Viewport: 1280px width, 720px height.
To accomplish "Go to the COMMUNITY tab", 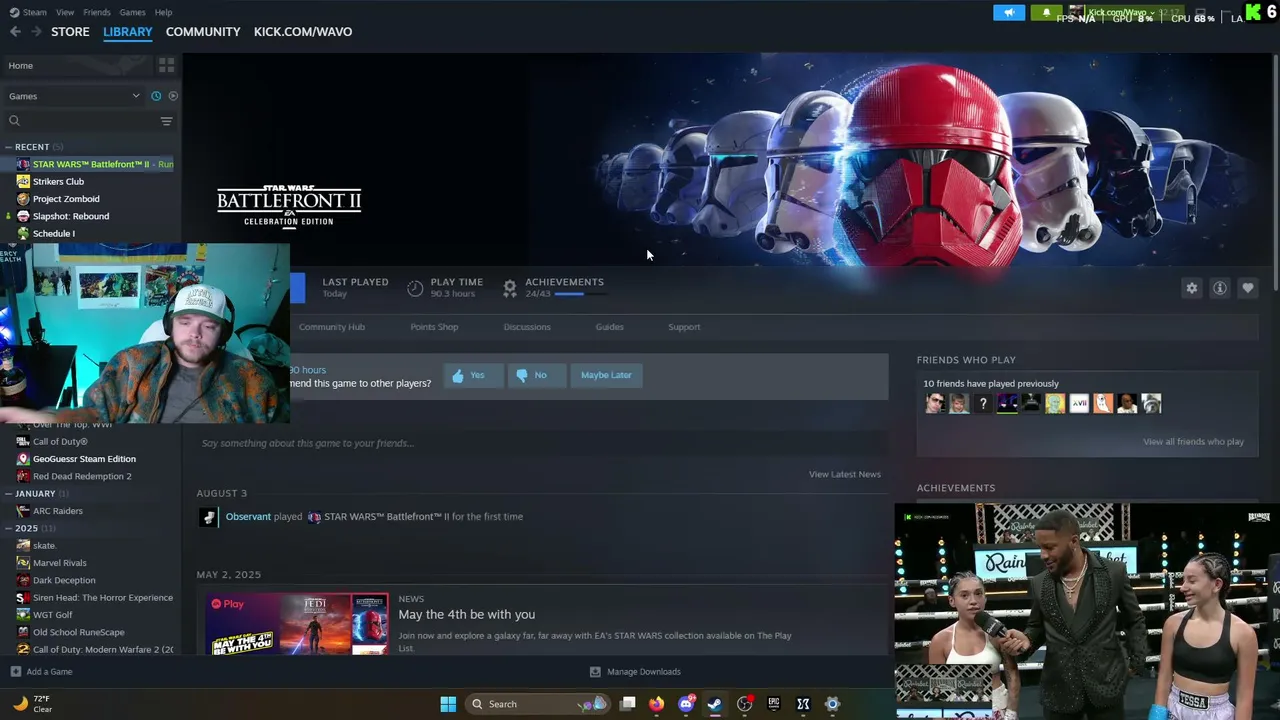I will coord(203,32).
